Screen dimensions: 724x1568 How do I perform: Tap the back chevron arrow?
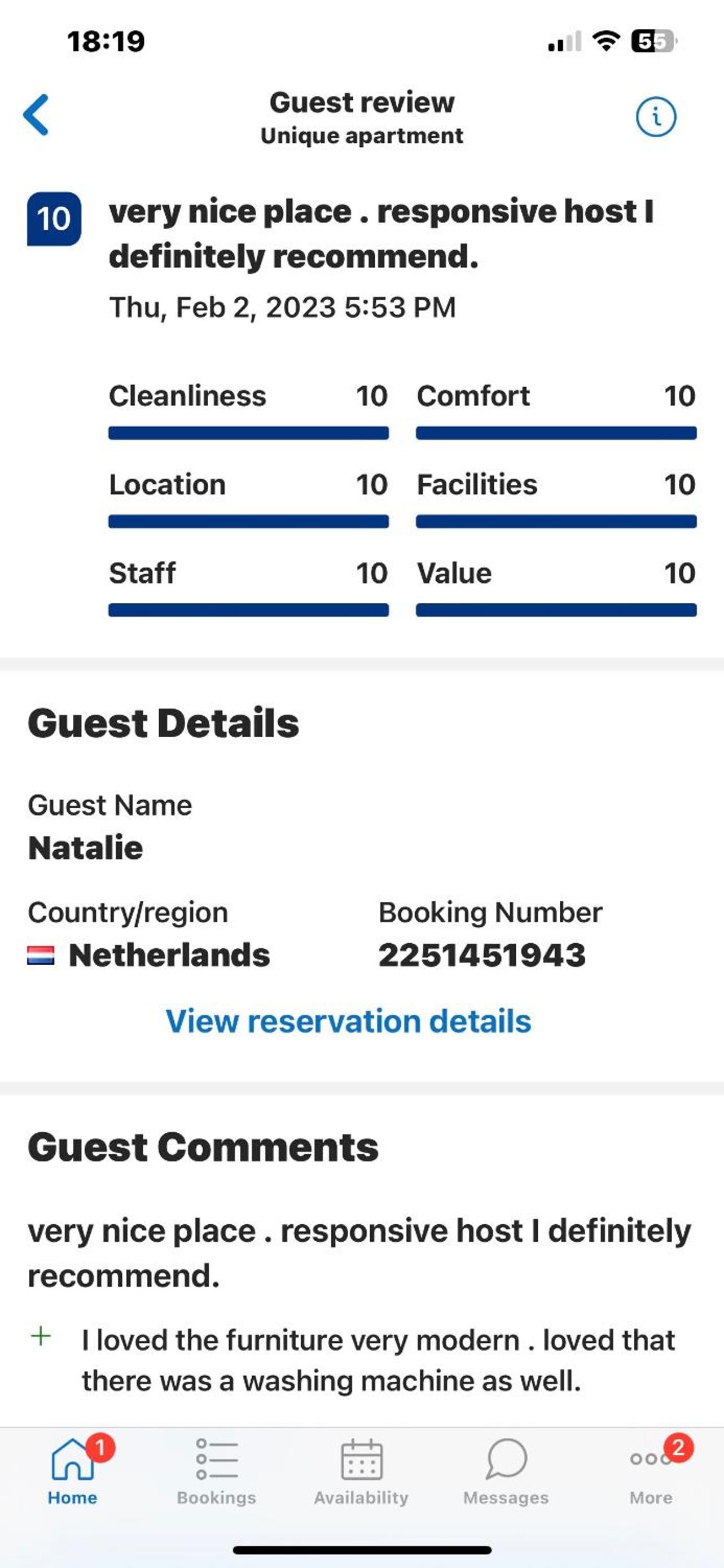click(36, 115)
